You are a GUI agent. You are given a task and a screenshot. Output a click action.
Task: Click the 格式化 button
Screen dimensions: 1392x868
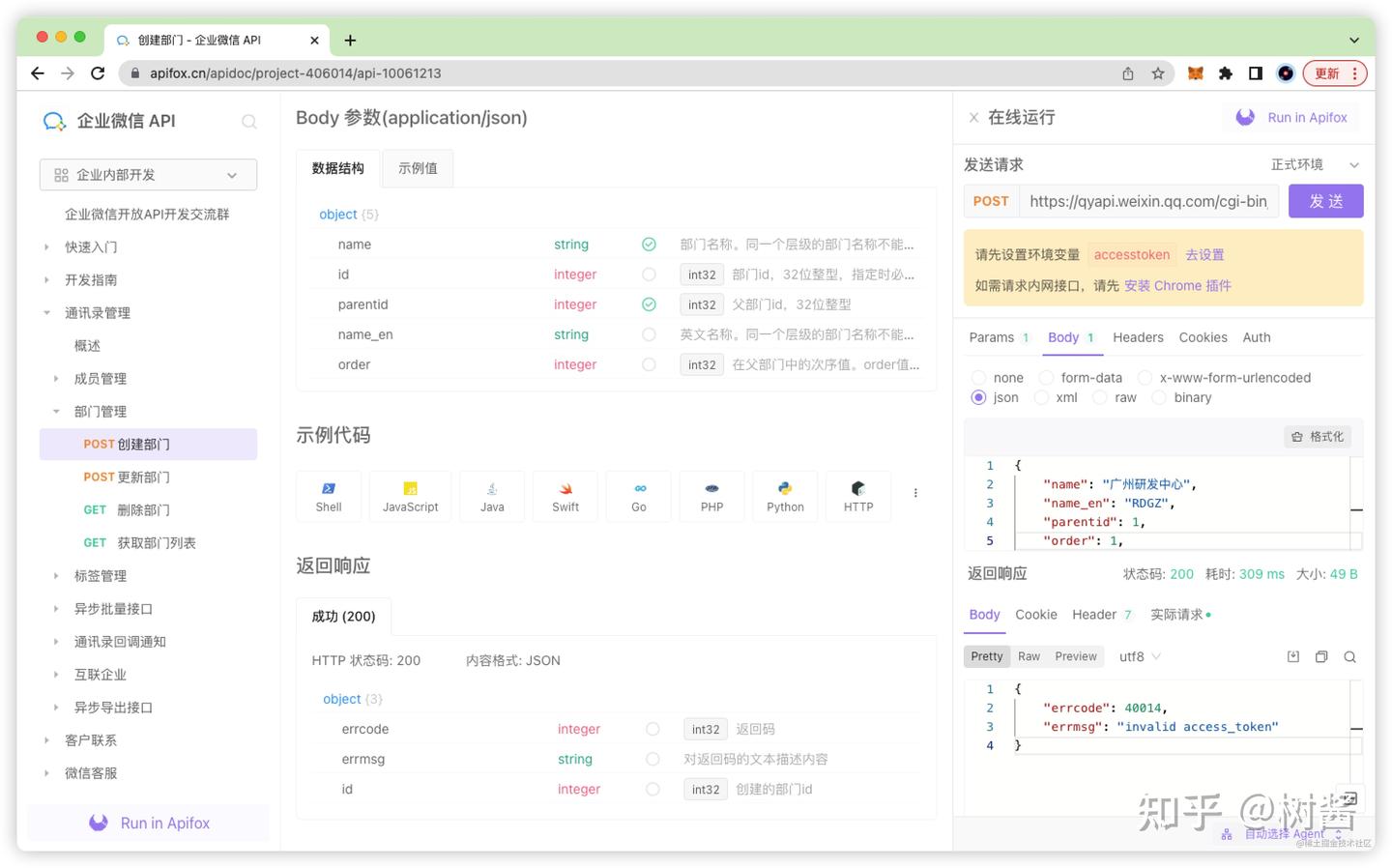(x=1318, y=437)
